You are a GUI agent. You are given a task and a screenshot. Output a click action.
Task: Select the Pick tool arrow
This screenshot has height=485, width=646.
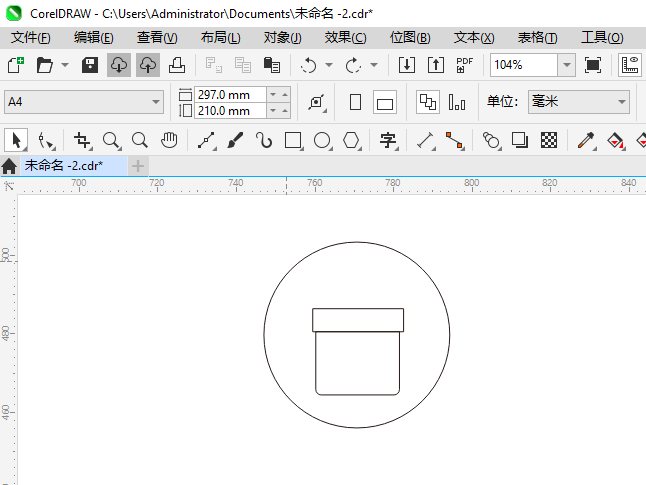click(x=16, y=140)
